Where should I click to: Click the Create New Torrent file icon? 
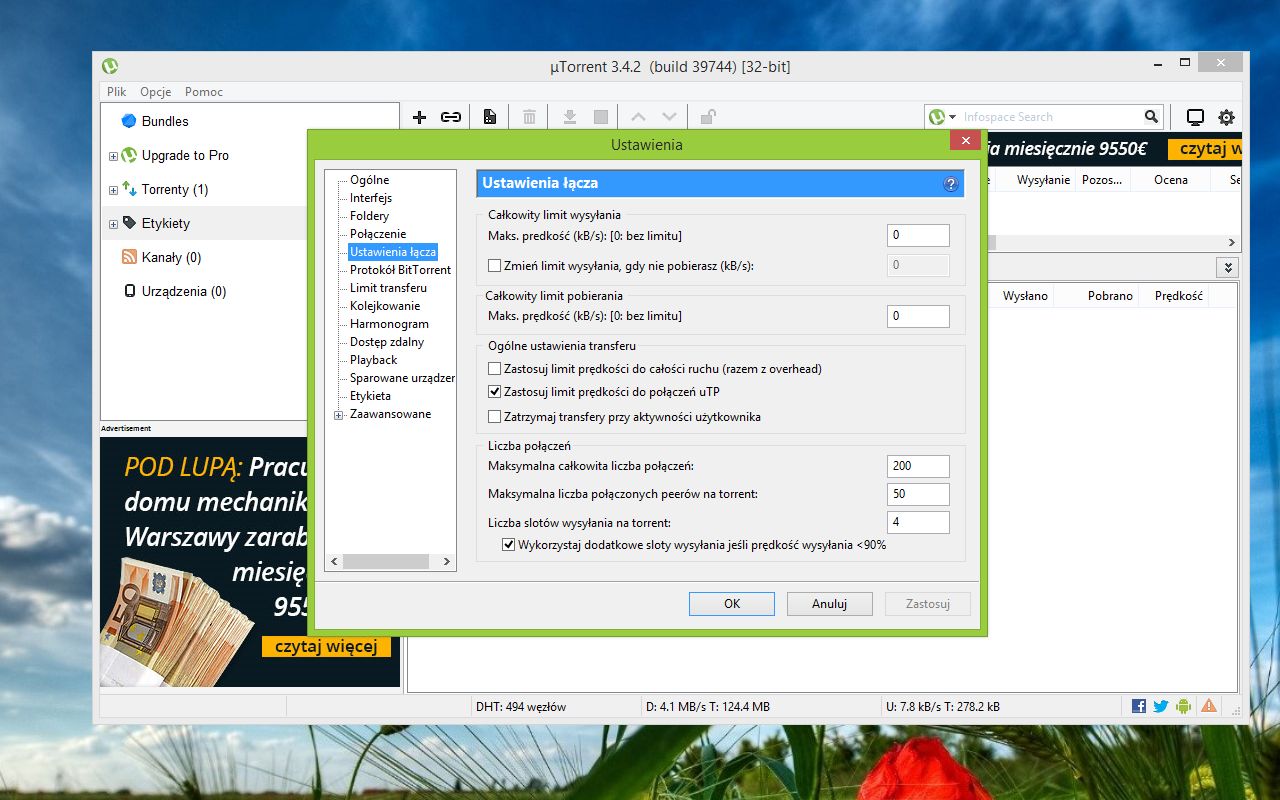[490, 117]
